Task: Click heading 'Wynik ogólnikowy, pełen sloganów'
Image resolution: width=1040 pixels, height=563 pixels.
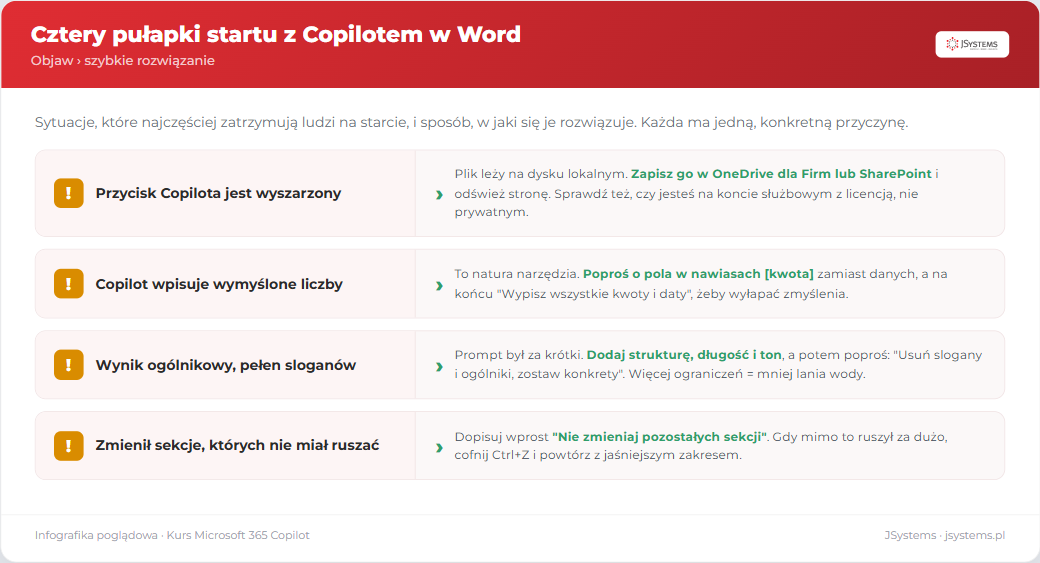Action: 226,365
